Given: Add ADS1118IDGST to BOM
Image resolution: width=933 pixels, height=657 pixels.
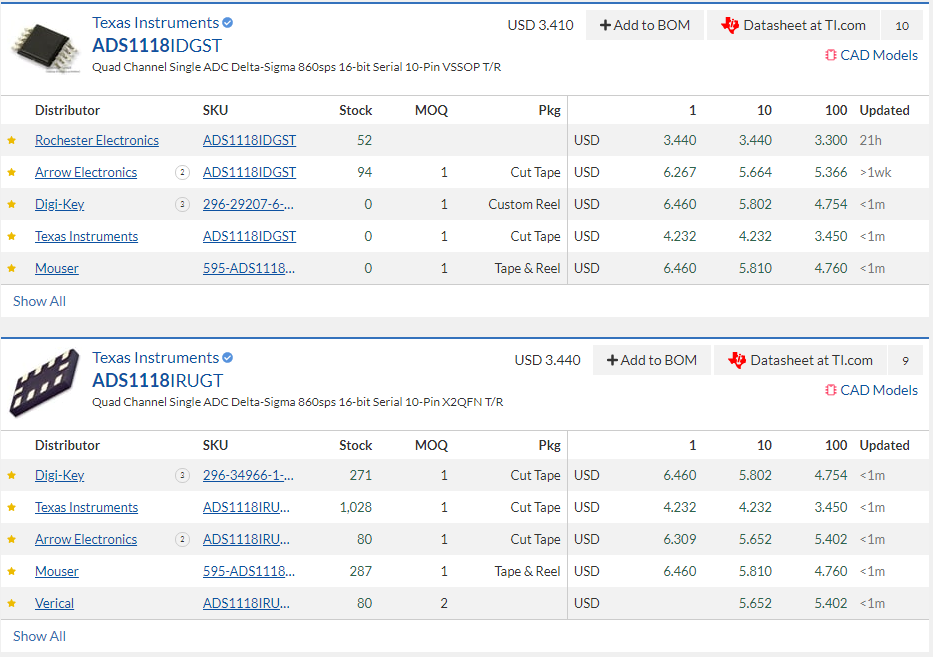Looking at the screenshot, I should (x=645, y=25).
